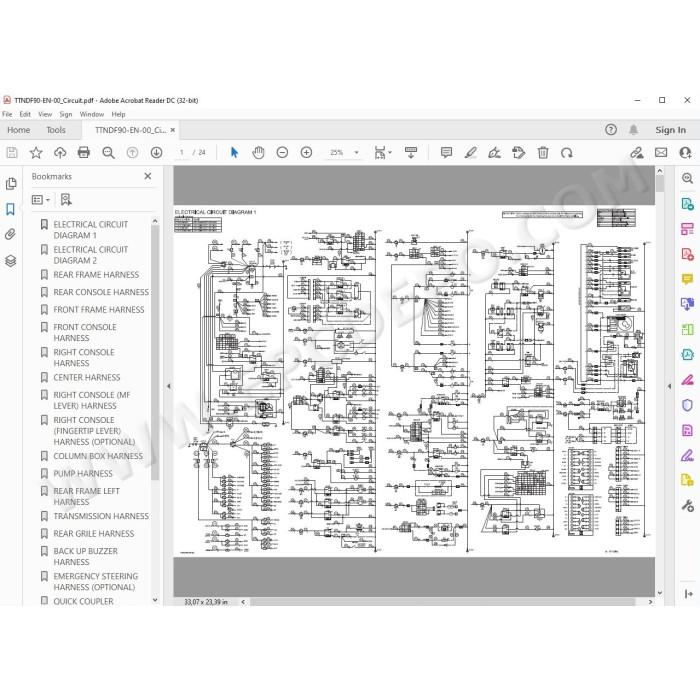Go to the previous page
This screenshot has height=700, width=700.
click(132, 153)
